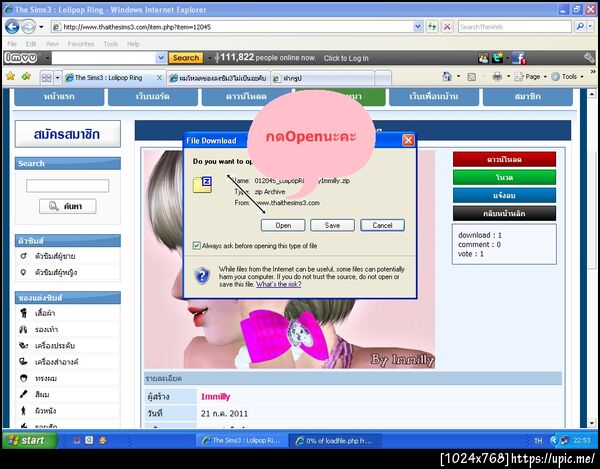Click the black กลับหน้าหลัก button
The height and width of the screenshot is (469, 600).
504,213
